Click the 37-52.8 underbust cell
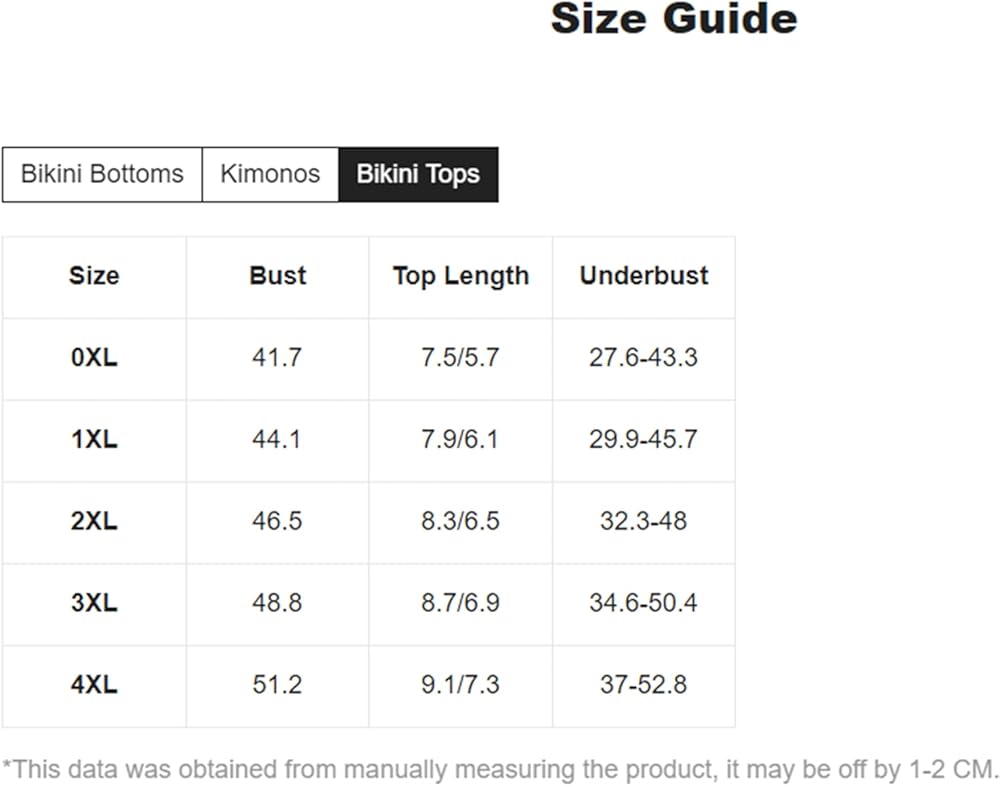1000x786 pixels. pyautogui.click(x=643, y=686)
